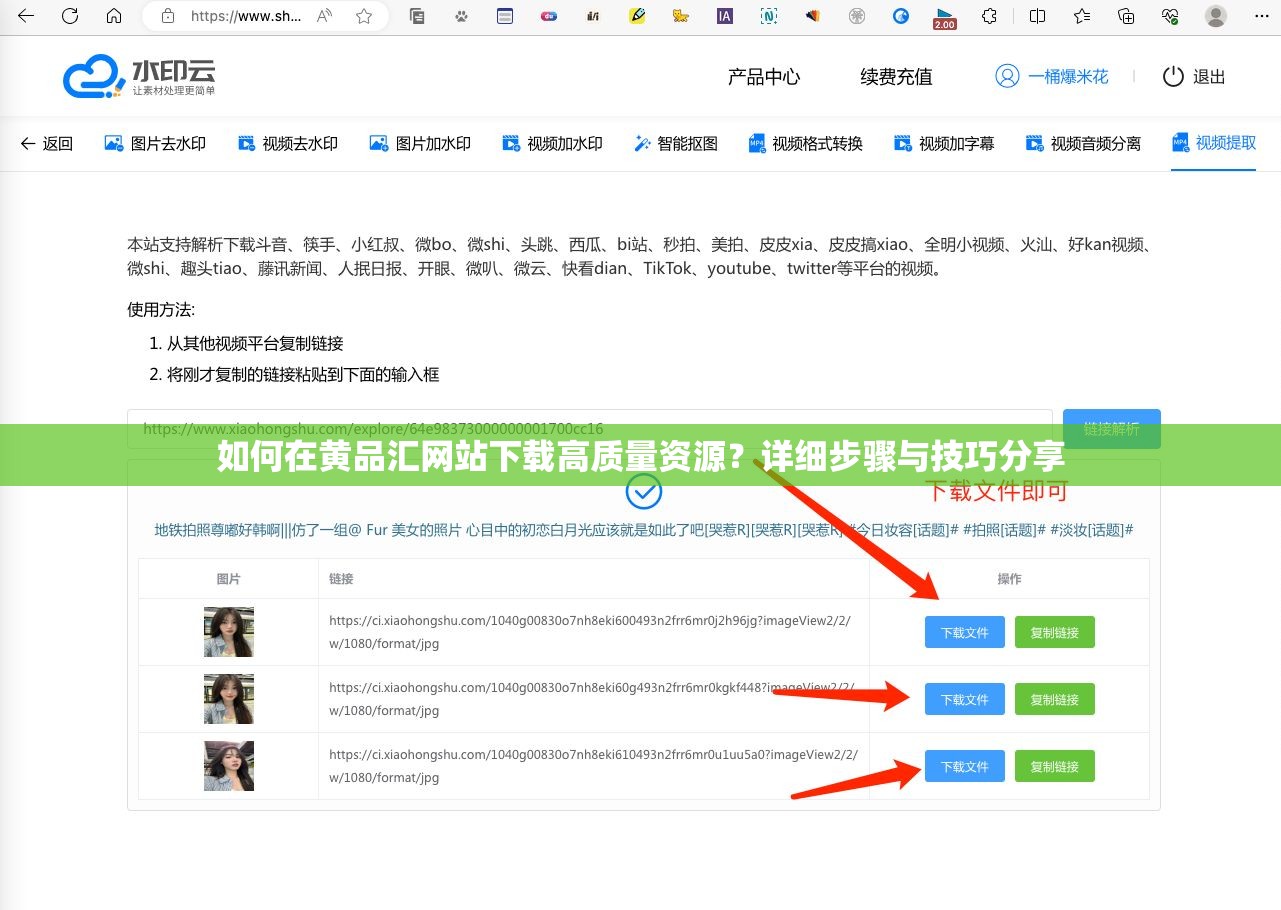Open the second row image thumbnail
1281x910 pixels.
[x=229, y=699]
